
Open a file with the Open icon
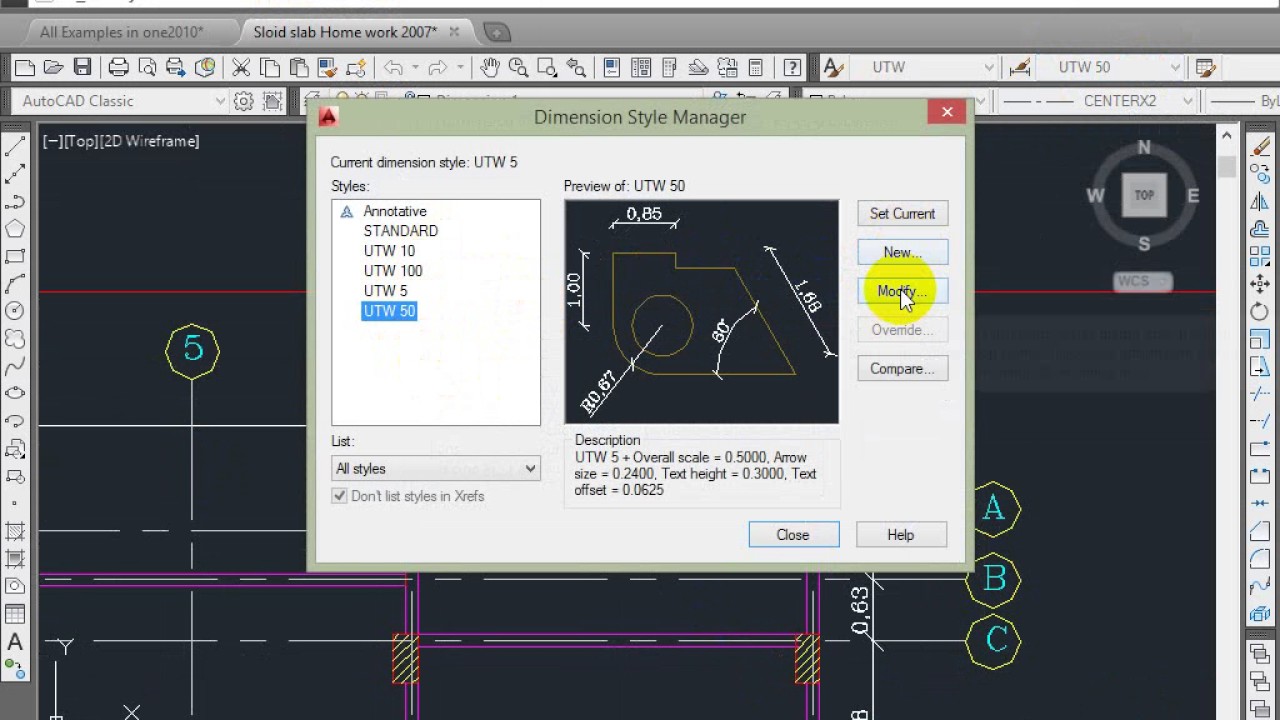pos(54,68)
